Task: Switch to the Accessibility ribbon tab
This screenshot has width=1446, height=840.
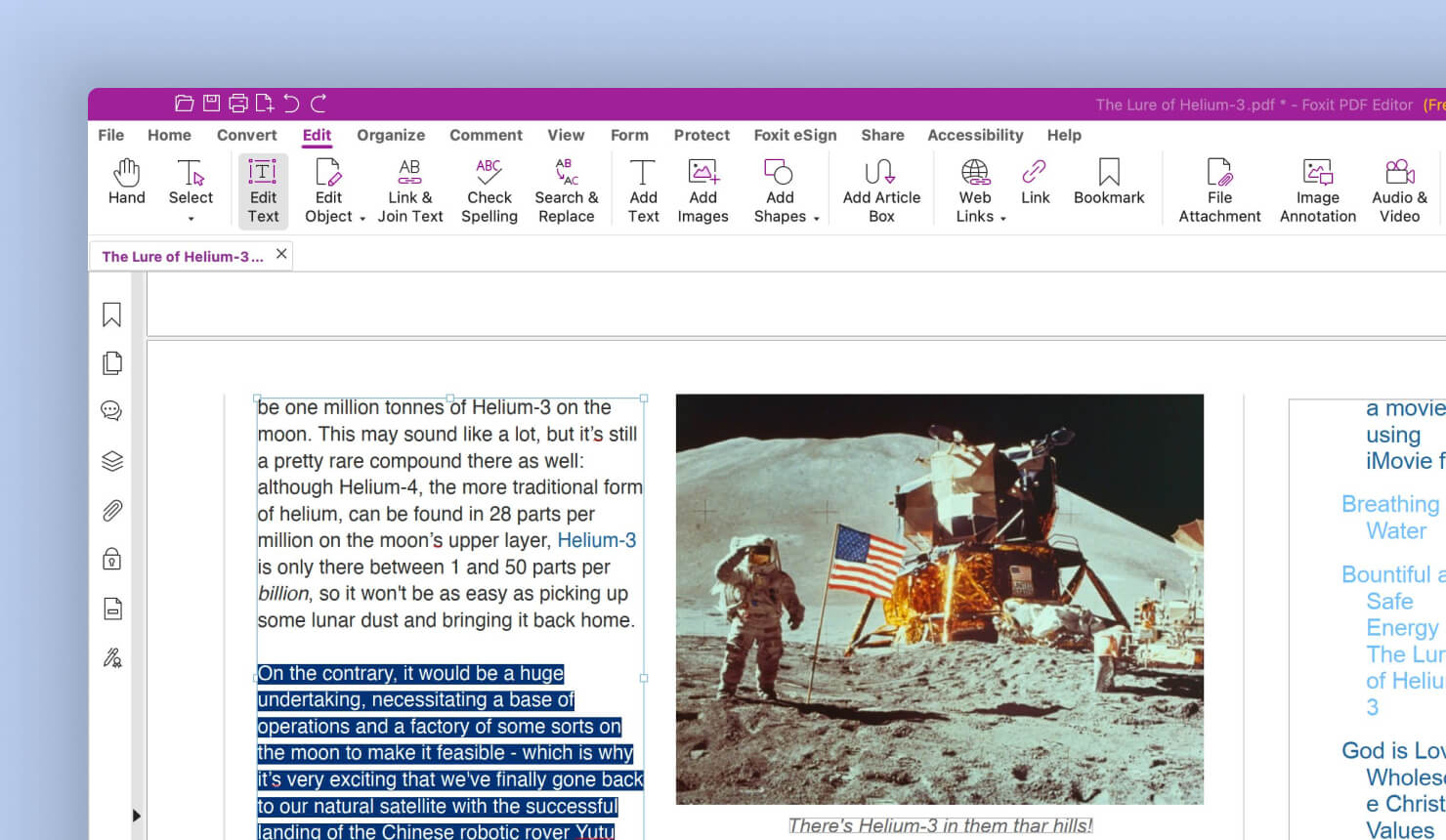Action: coord(975,135)
